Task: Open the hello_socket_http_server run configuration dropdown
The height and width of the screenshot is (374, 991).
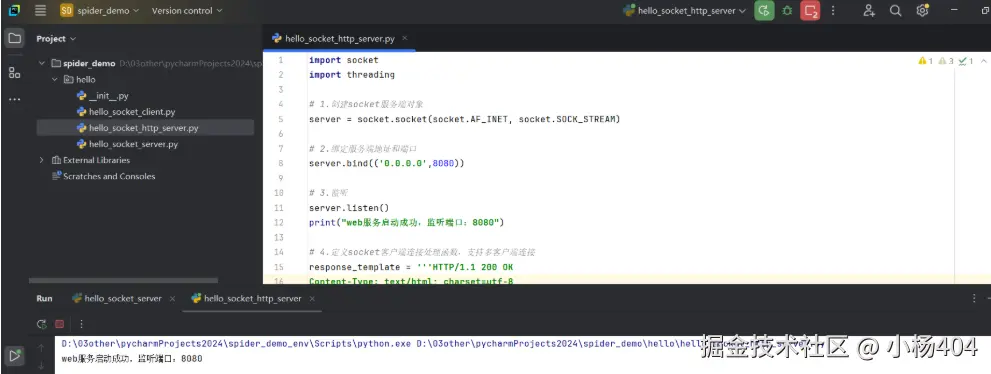Action: coord(684,10)
